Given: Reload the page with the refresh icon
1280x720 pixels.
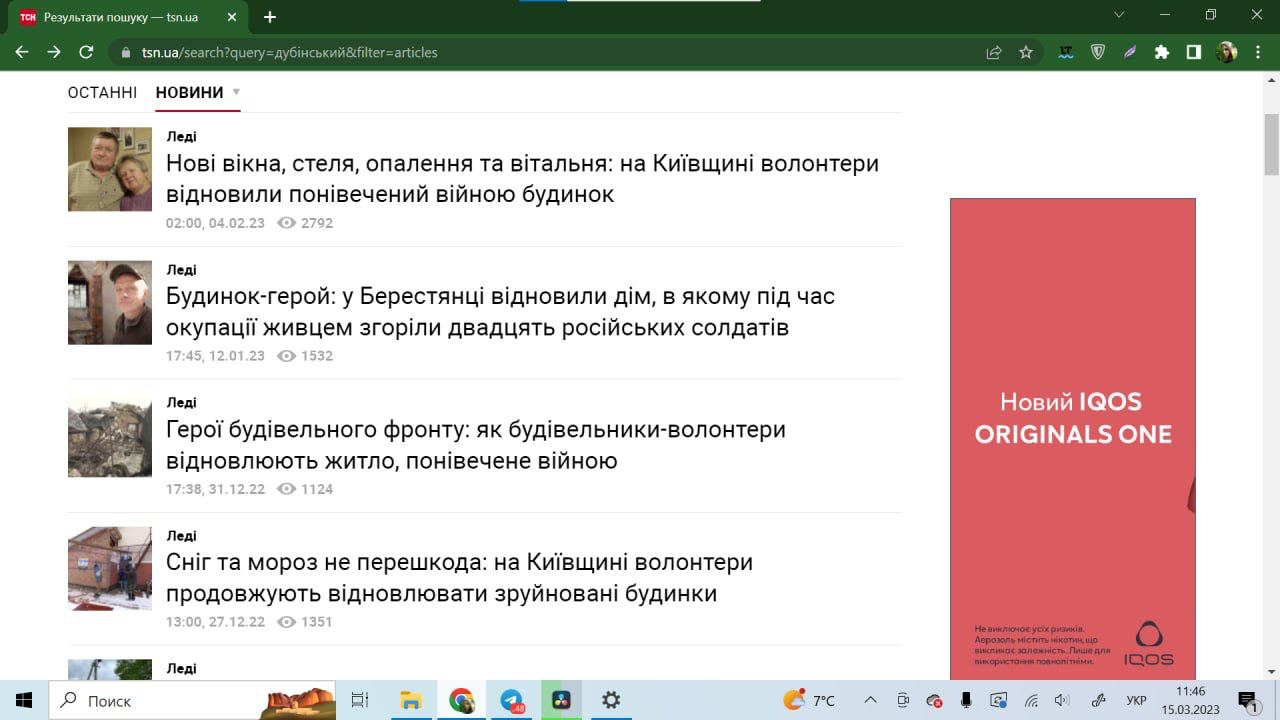Looking at the screenshot, I should click(x=86, y=52).
